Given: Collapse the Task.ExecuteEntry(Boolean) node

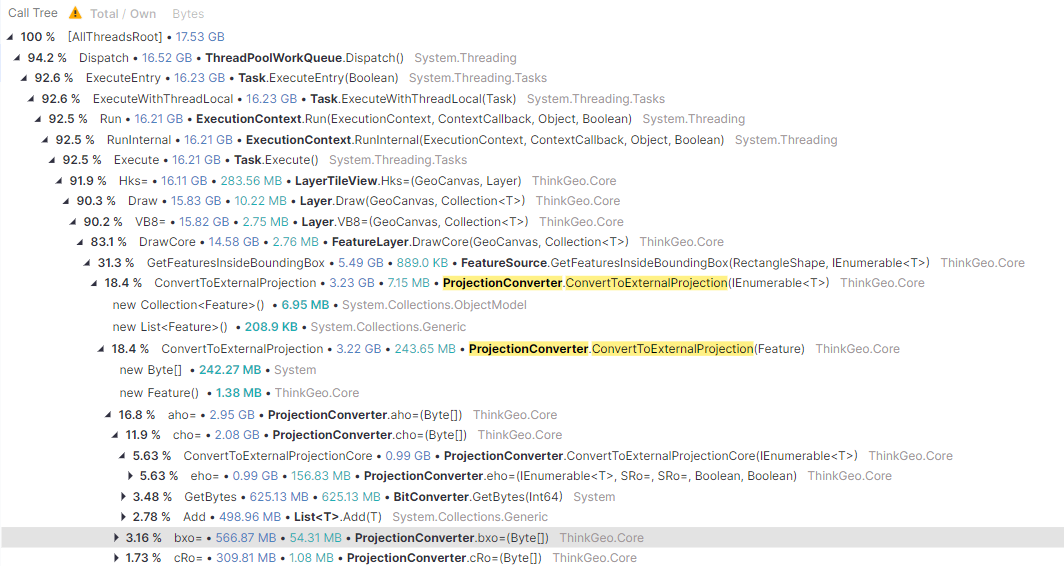Looking at the screenshot, I should (24, 78).
